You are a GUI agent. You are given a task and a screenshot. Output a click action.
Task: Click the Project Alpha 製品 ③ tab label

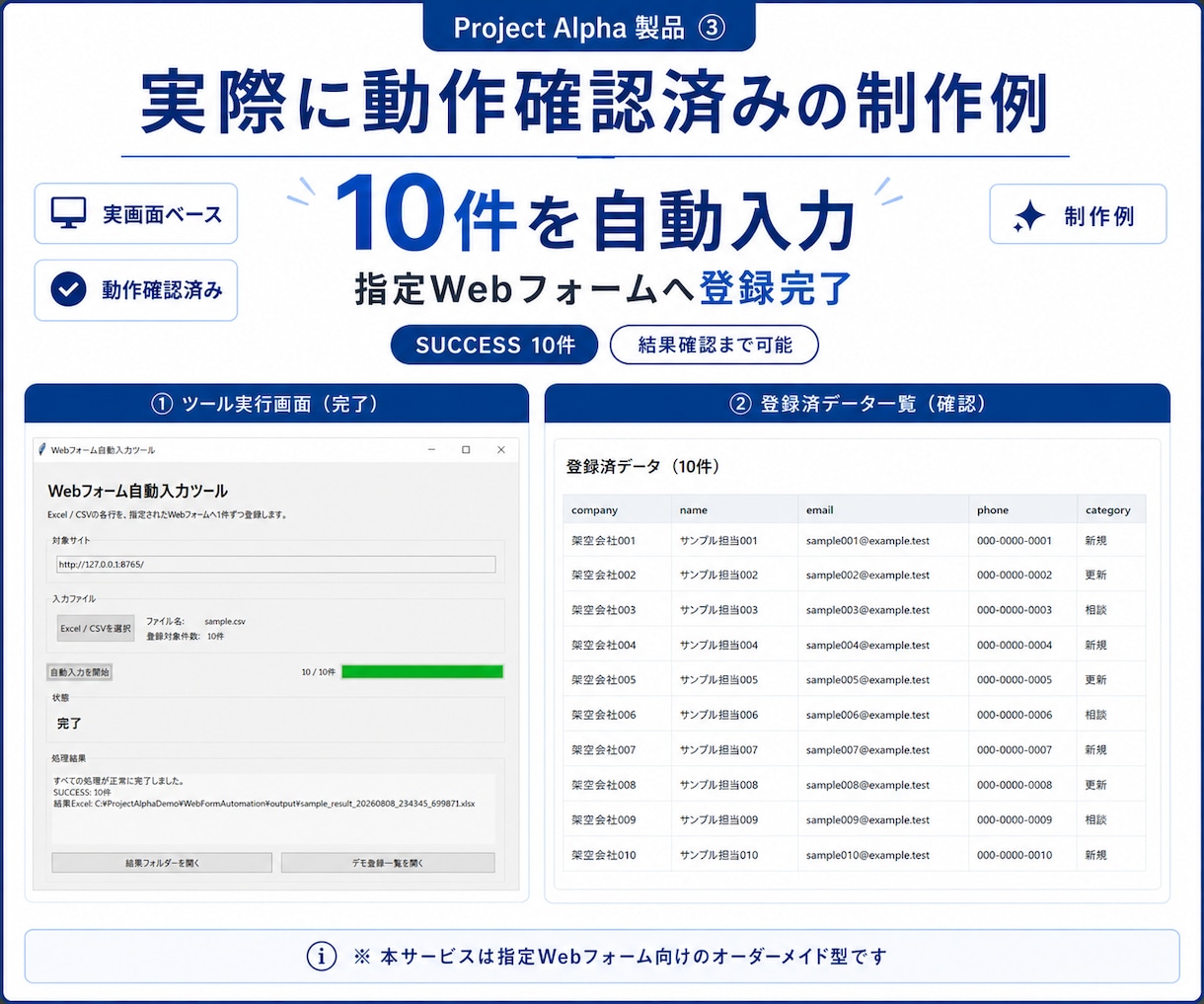tap(589, 28)
